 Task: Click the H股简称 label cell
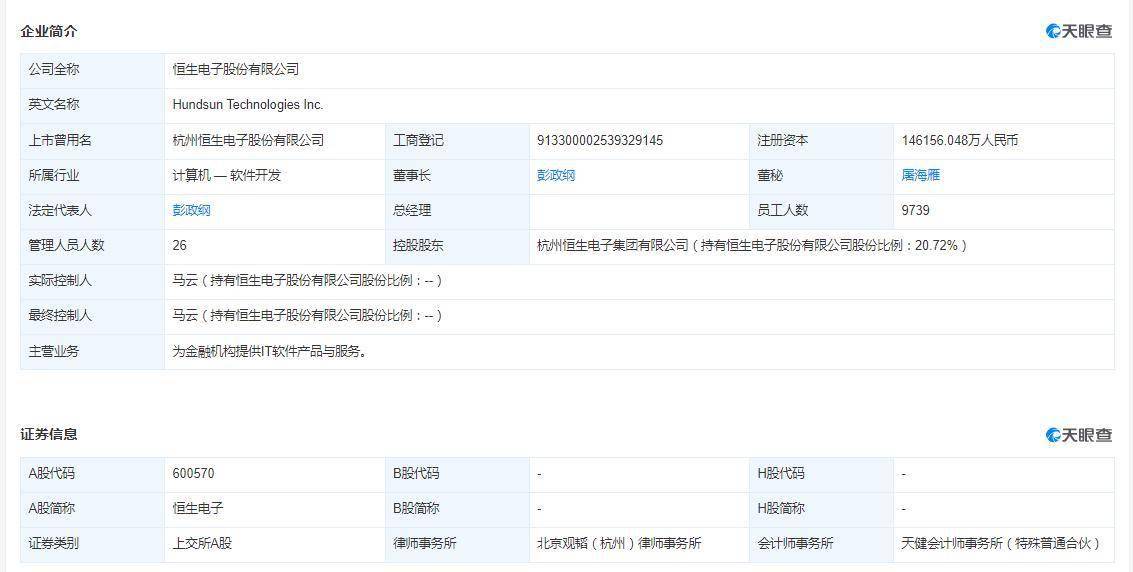tap(822, 509)
